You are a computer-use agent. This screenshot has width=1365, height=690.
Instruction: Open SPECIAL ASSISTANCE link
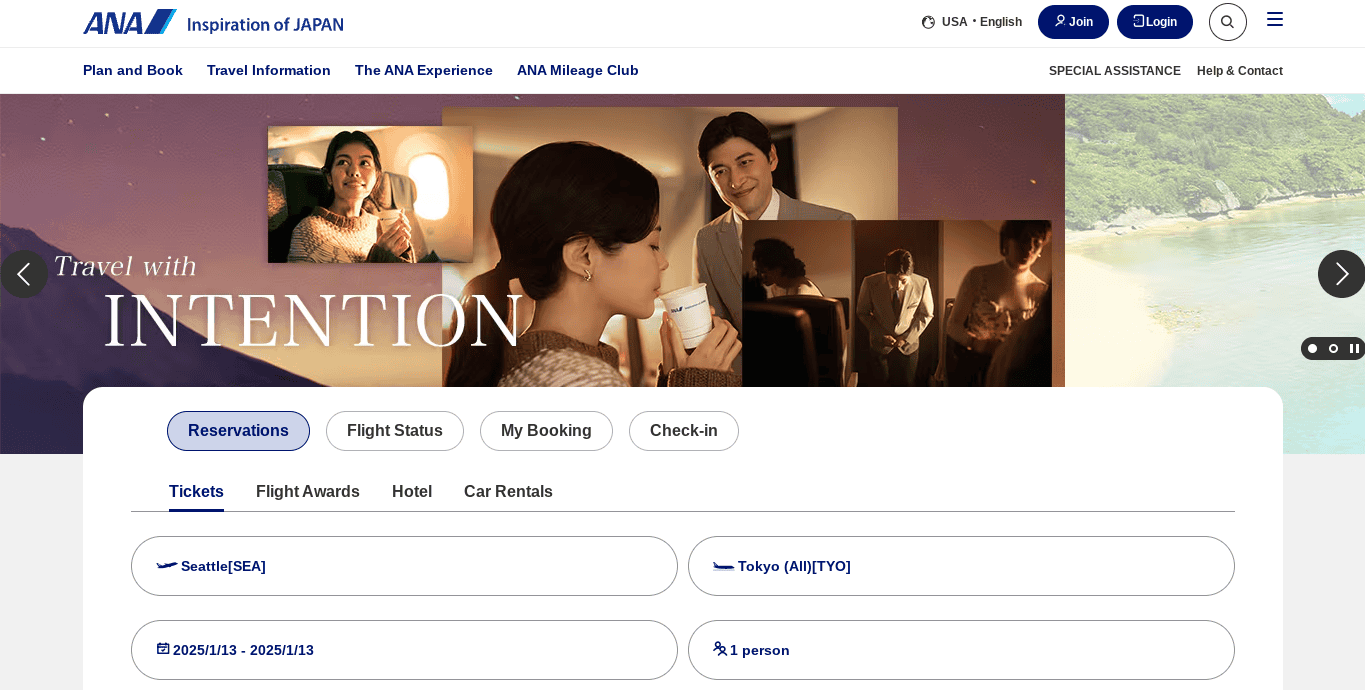click(1115, 71)
